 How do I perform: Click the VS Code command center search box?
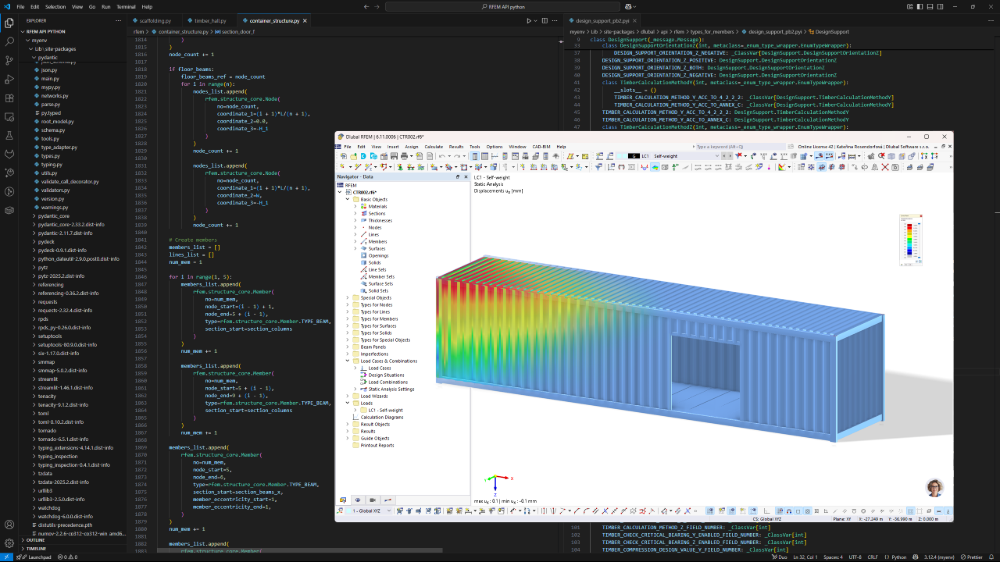click(x=503, y=7)
